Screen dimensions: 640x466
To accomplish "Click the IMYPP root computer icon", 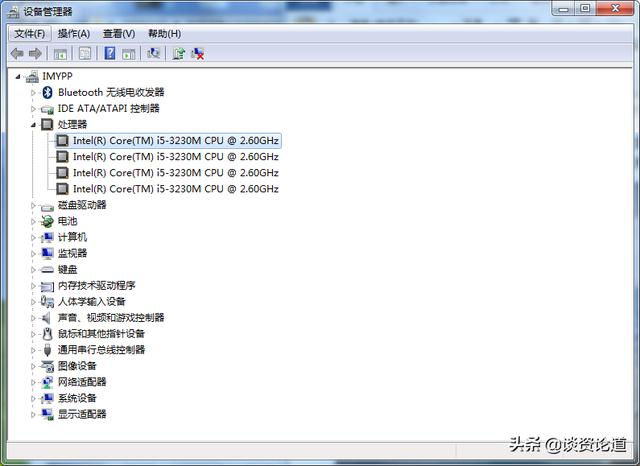I will 32,76.
